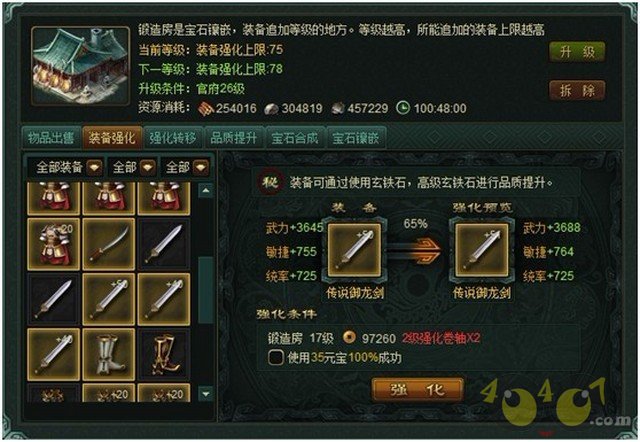Open the 全部装备 filter dropdown
640x442 pixels.
[96, 167]
